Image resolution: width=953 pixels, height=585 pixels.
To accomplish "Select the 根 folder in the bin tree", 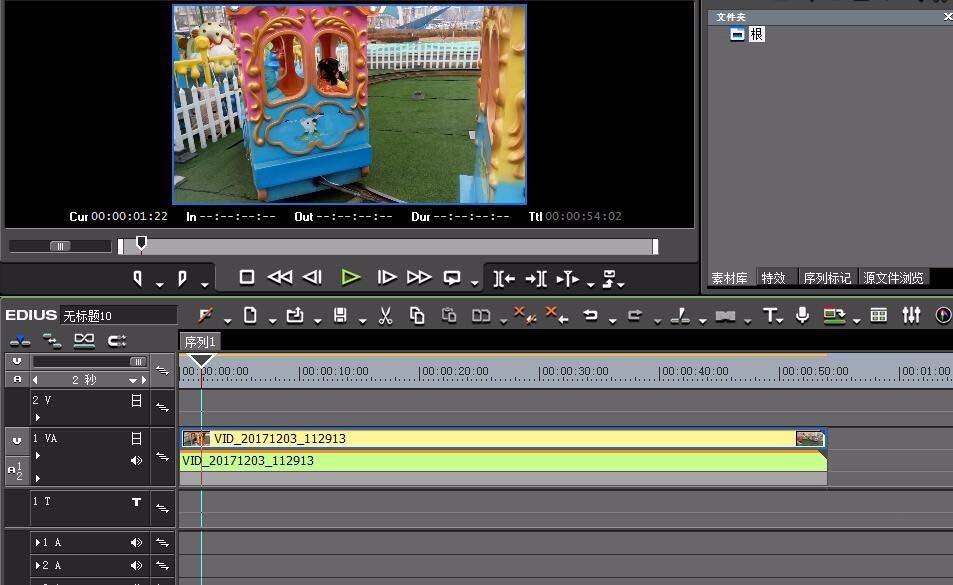I will (757, 34).
